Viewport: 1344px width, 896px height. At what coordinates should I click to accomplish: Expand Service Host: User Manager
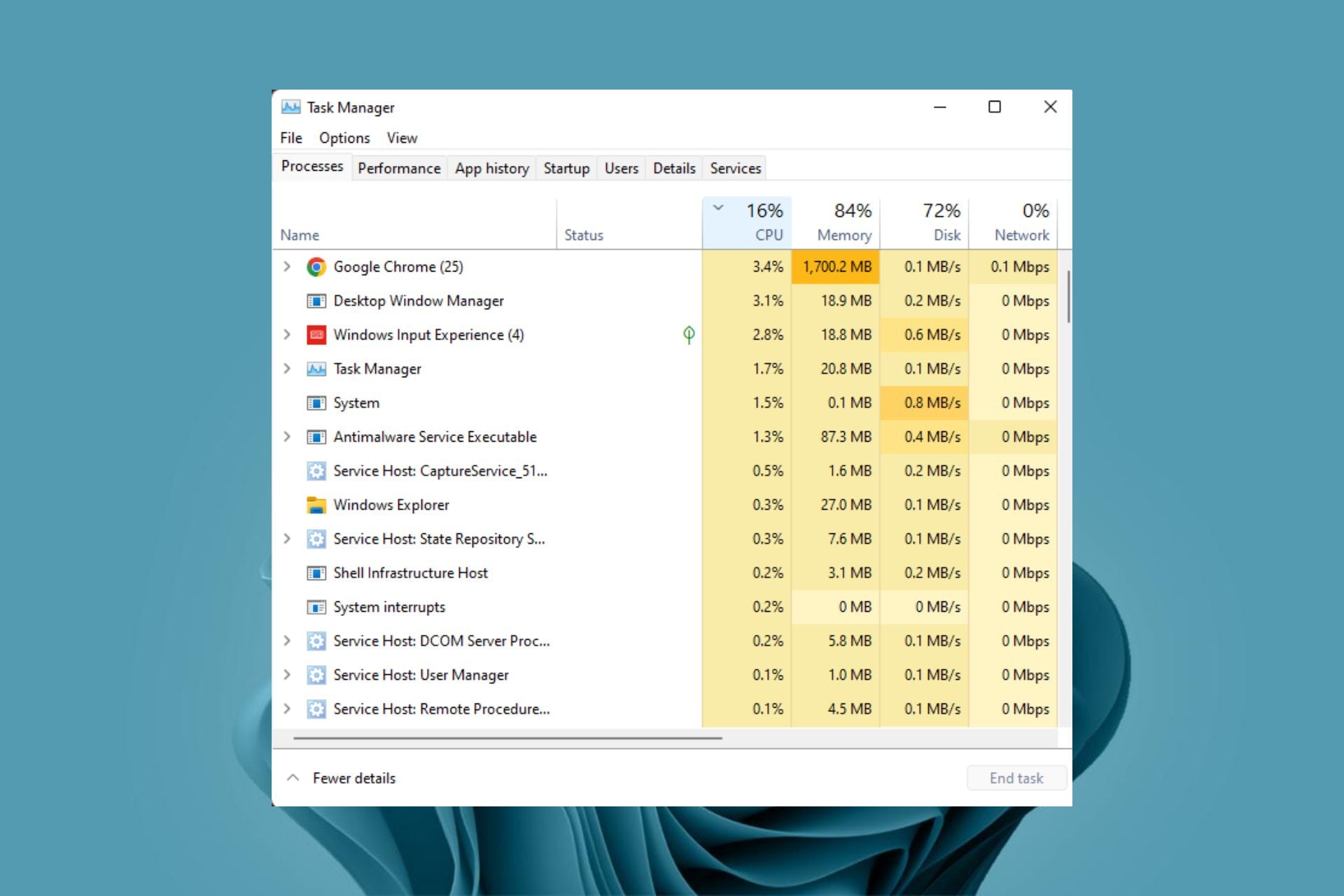coord(287,675)
